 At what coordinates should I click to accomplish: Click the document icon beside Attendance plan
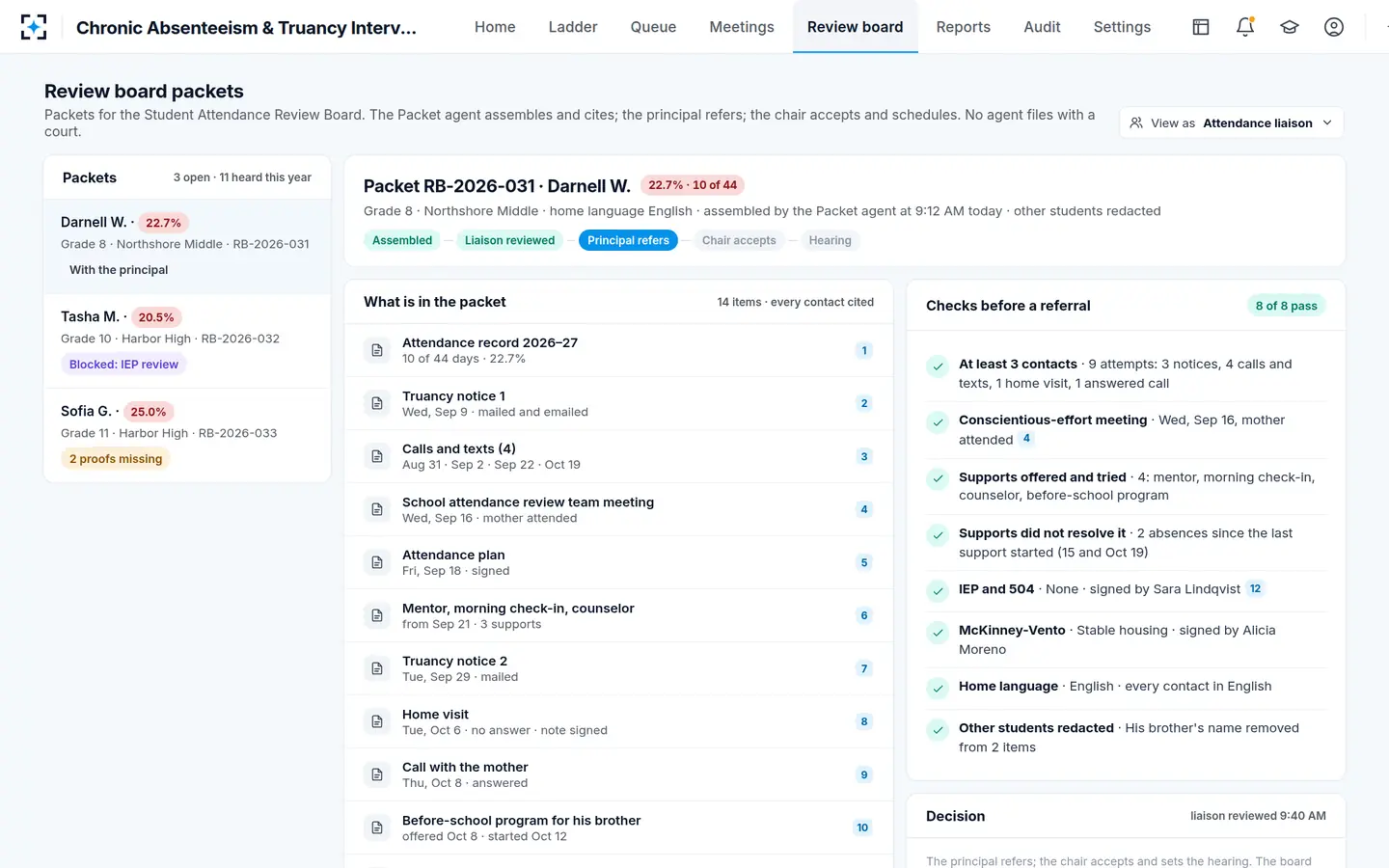[x=377, y=562]
